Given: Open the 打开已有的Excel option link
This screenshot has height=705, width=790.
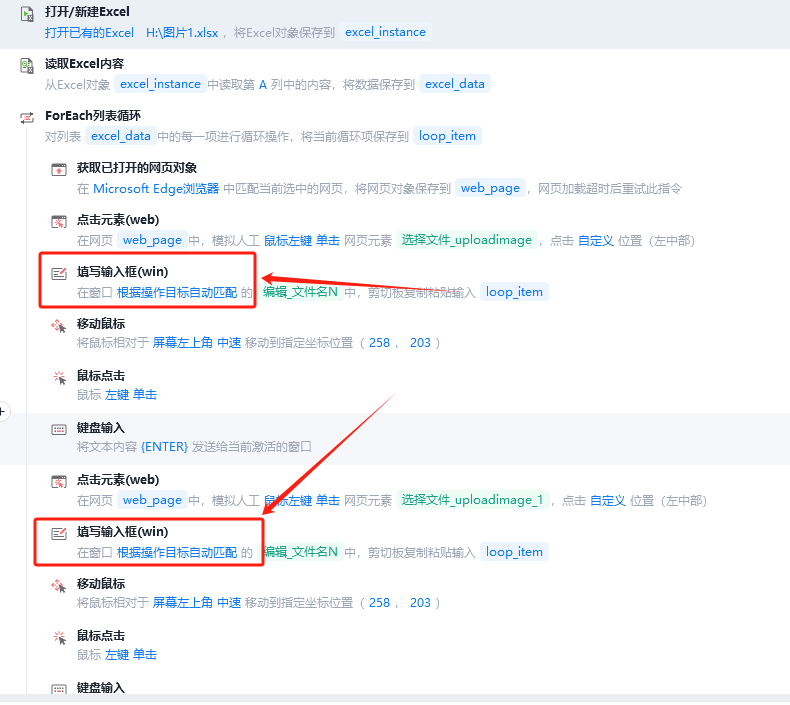Looking at the screenshot, I should 89,33.
